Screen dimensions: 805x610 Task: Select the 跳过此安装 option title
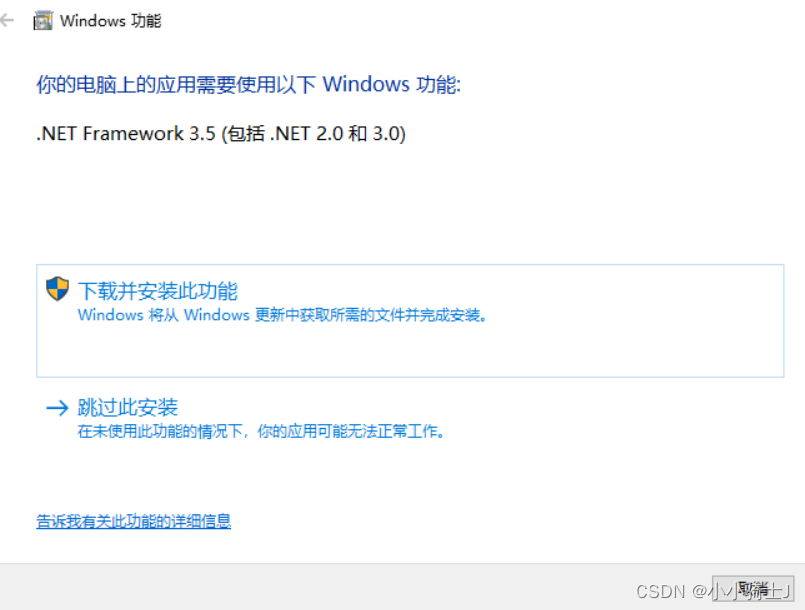(128, 407)
